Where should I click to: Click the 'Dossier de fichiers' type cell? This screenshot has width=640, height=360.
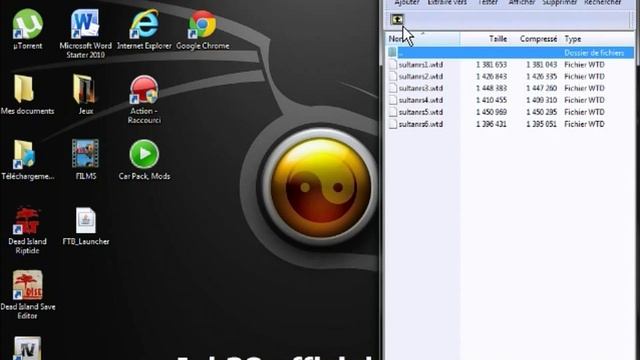(x=594, y=53)
